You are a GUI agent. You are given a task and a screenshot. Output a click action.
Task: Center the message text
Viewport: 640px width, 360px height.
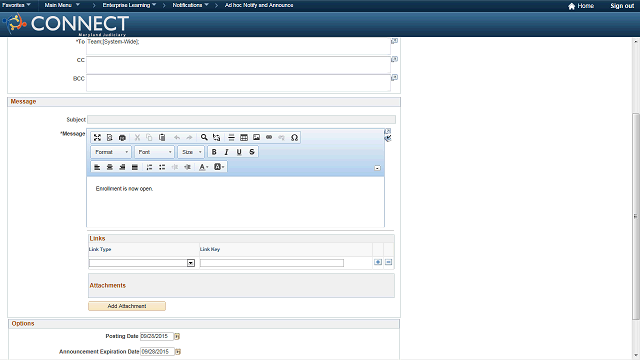point(109,167)
